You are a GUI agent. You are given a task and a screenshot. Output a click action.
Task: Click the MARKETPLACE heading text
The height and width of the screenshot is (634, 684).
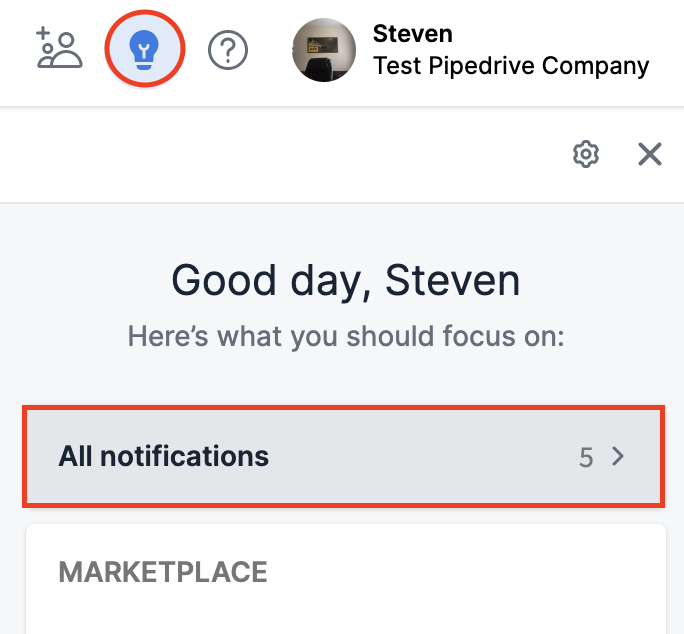[x=163, y=572]
